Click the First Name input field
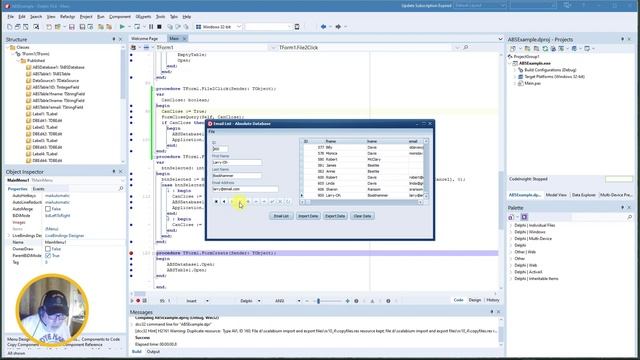The image size is (640, 360). click(237, 162)
